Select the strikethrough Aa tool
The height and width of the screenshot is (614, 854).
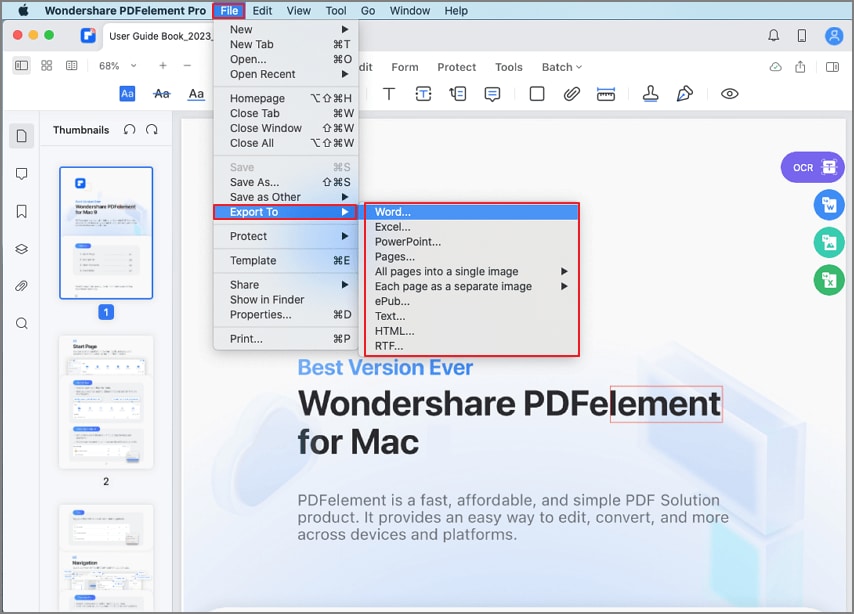tap(161, 94)
